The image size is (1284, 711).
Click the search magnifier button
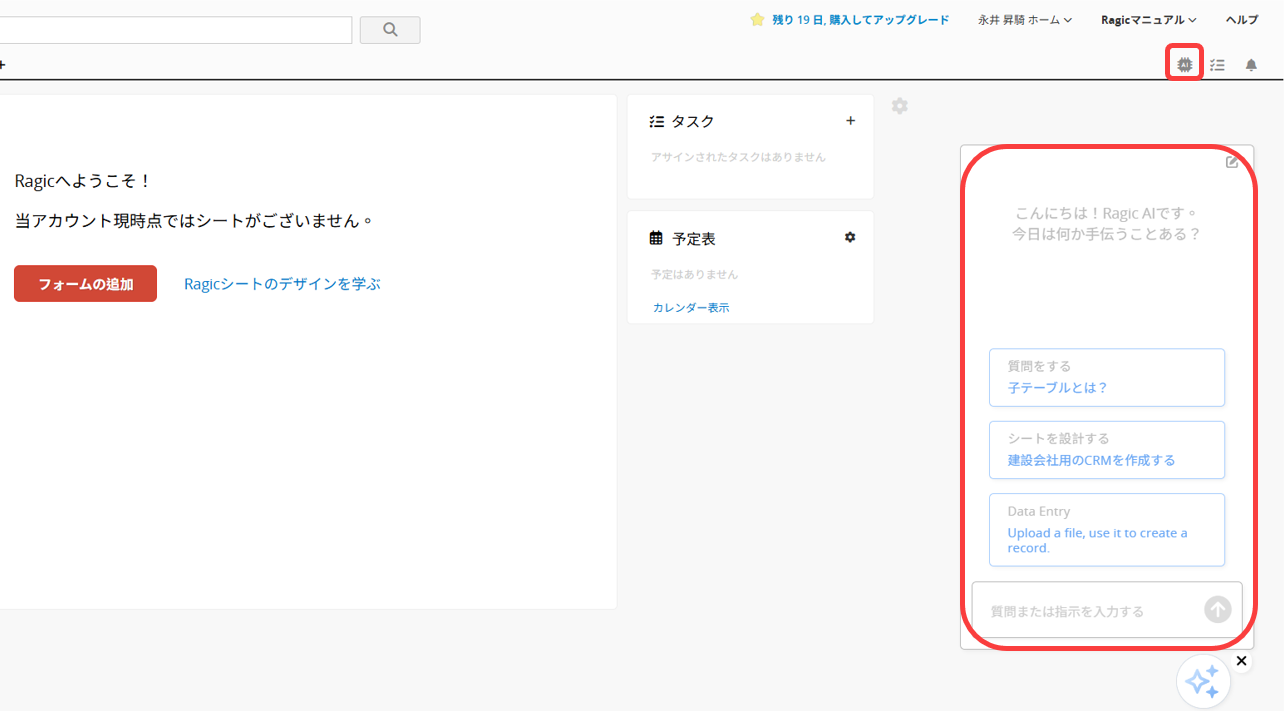(390, 30)
